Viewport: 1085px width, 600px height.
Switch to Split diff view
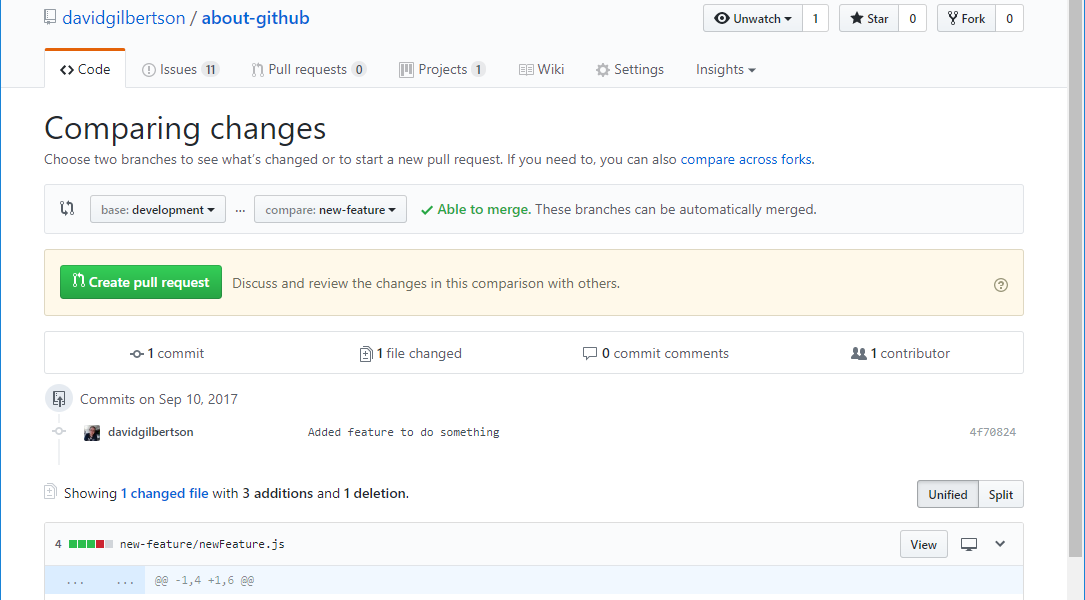tap(1001, 494)
